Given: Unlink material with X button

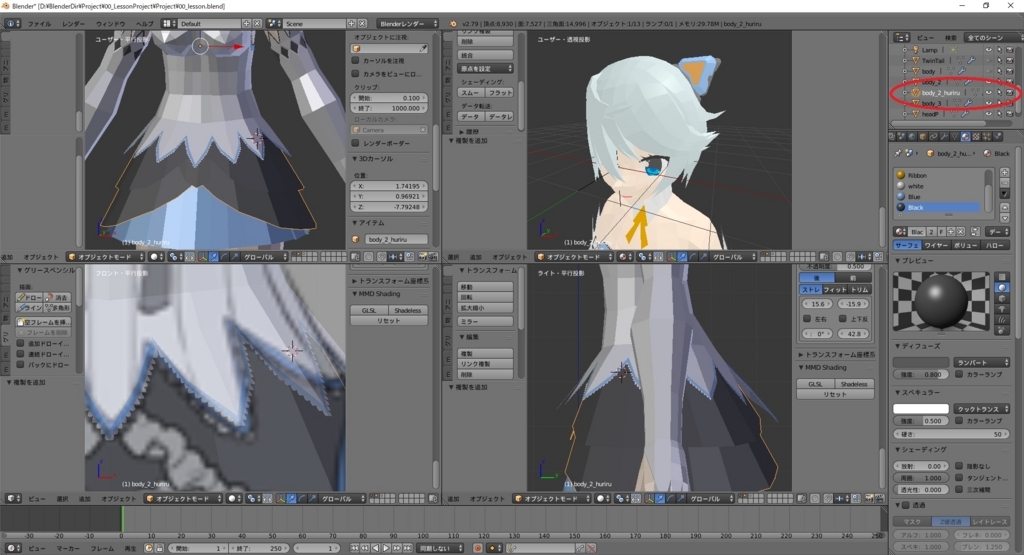Looking at the screenshot, I should [961, 232].
